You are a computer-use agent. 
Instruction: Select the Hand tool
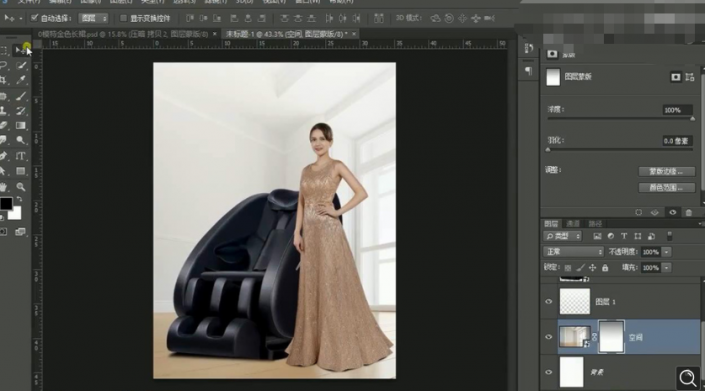tap(4, 187)
